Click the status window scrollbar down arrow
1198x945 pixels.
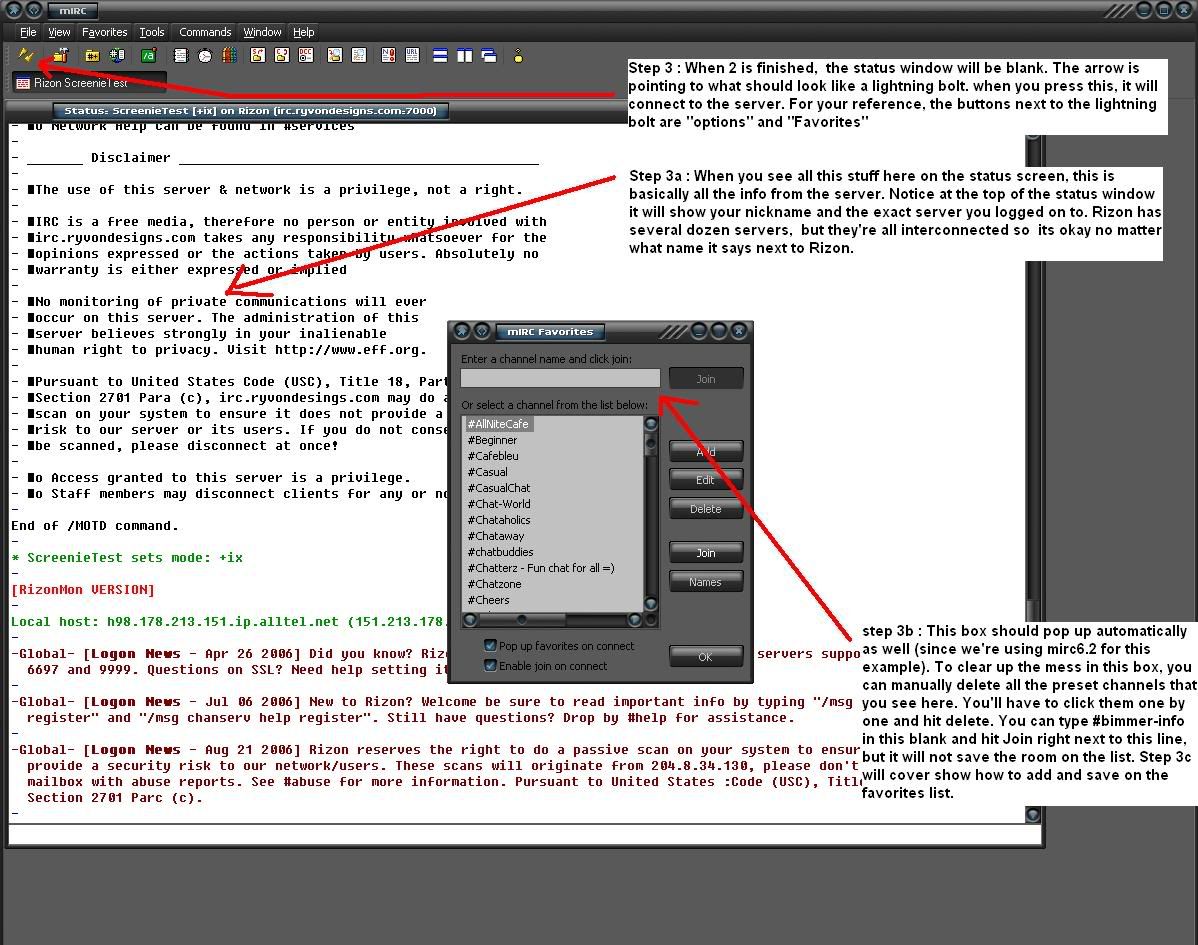(1033, 814)
